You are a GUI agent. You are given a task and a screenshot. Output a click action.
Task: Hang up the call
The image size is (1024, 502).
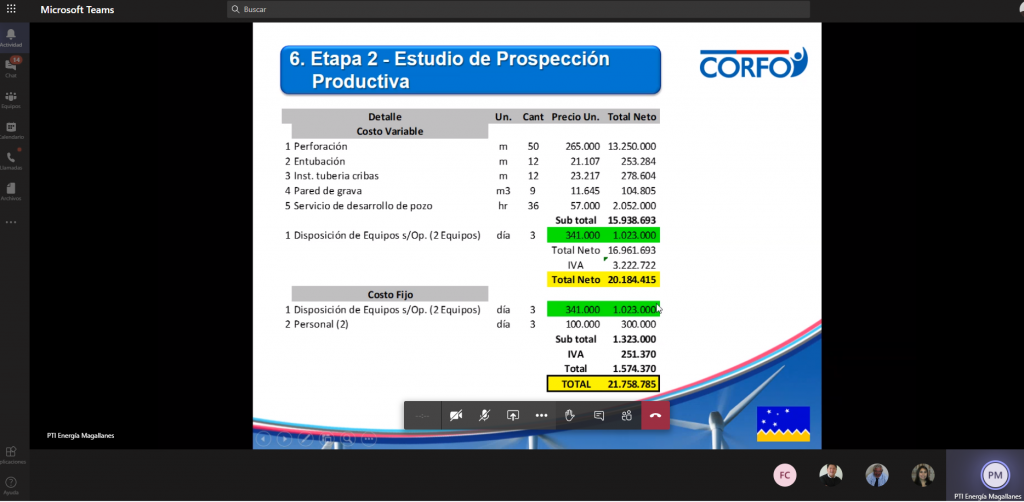click(655, 415)
